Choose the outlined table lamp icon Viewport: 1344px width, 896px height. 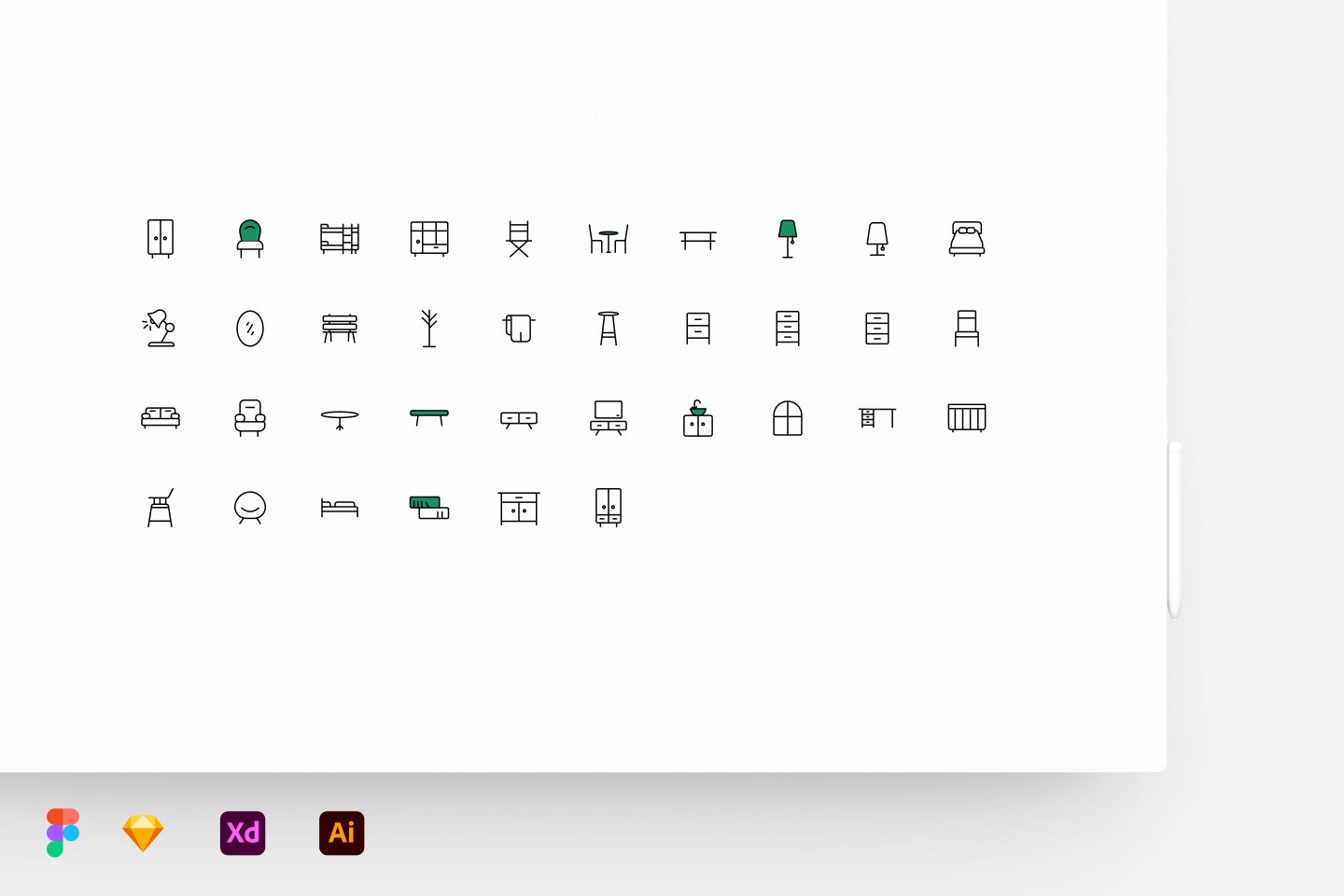point(877,238)
